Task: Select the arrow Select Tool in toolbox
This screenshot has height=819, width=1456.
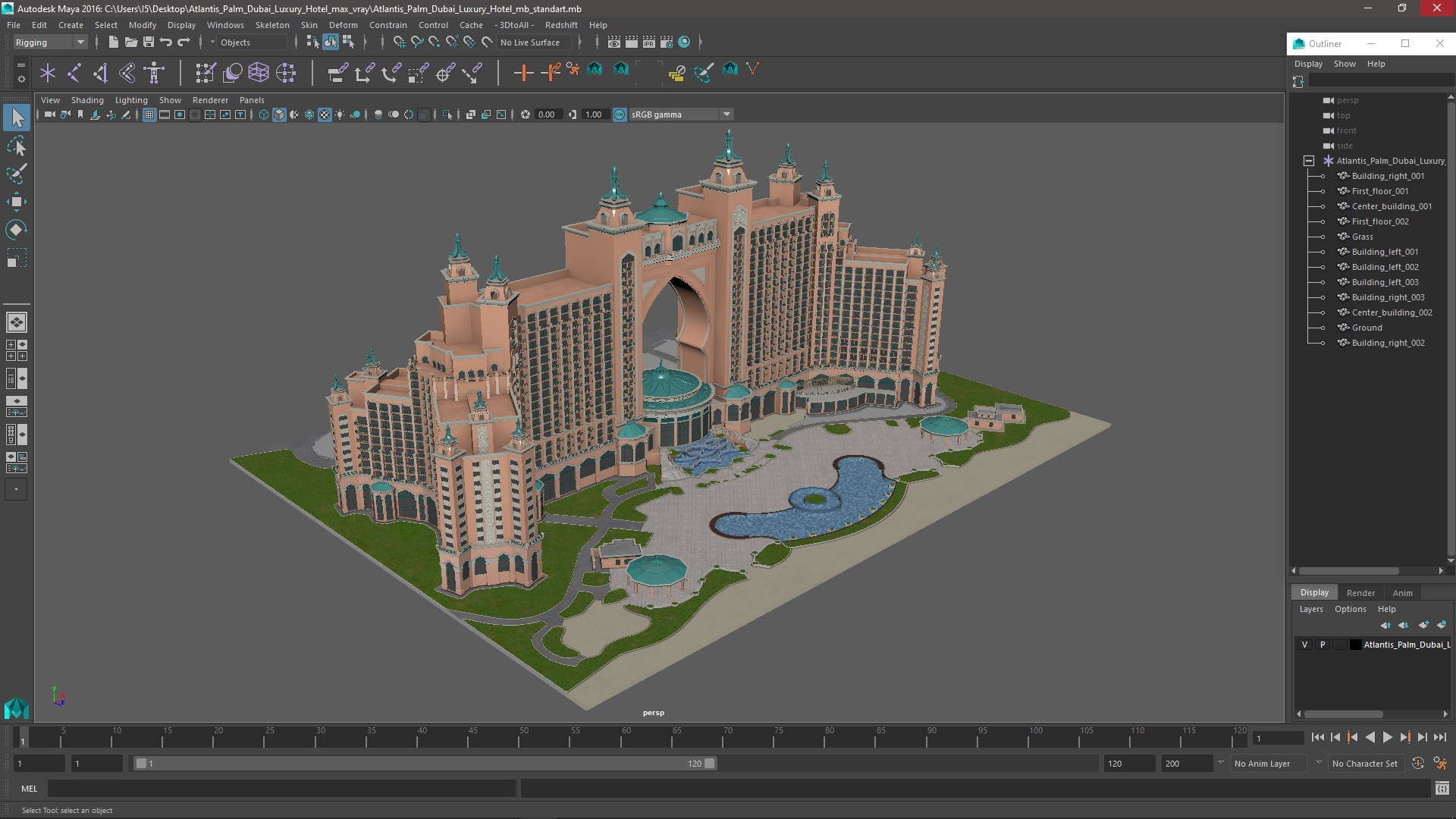Action: (17, 118)
